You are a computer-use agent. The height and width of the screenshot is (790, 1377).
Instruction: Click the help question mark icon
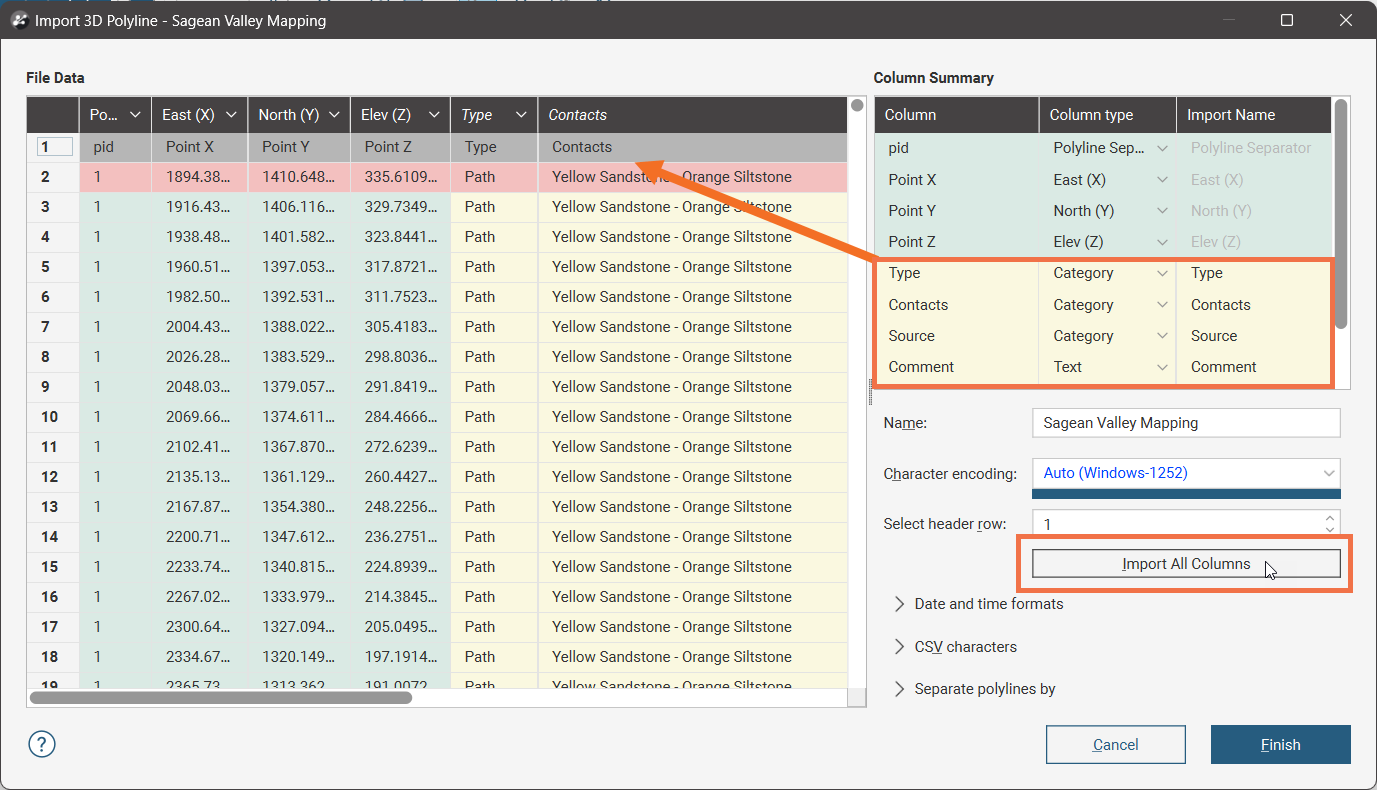tap(43, 744)
